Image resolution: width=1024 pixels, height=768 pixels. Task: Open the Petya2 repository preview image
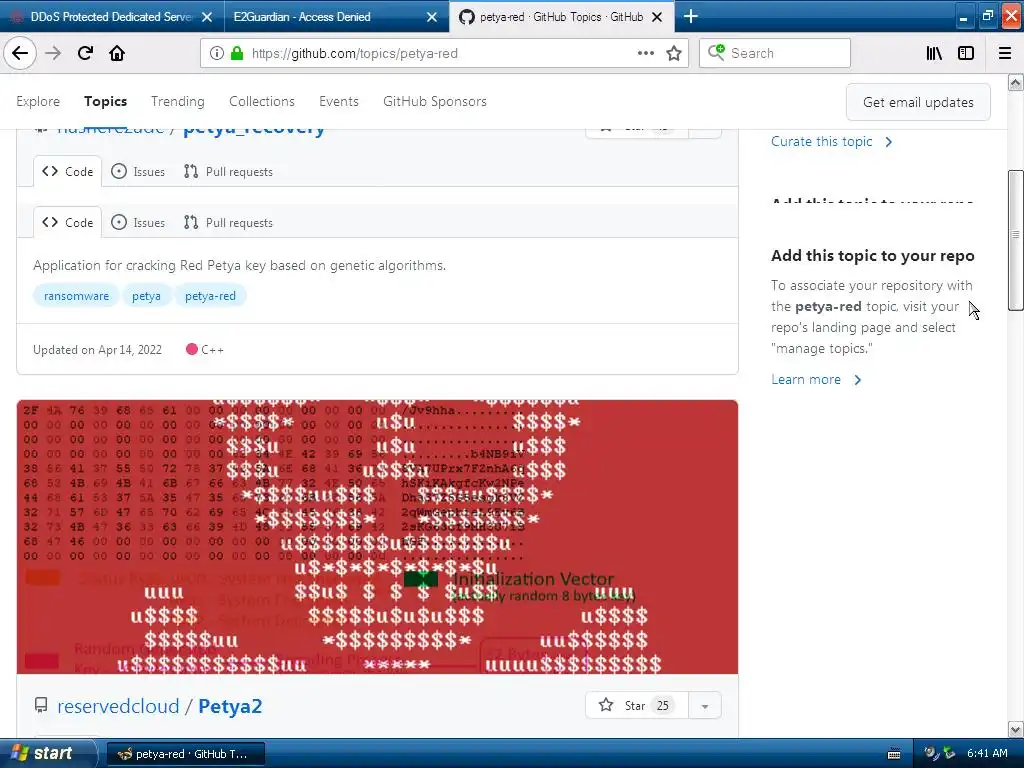(377, 537)
